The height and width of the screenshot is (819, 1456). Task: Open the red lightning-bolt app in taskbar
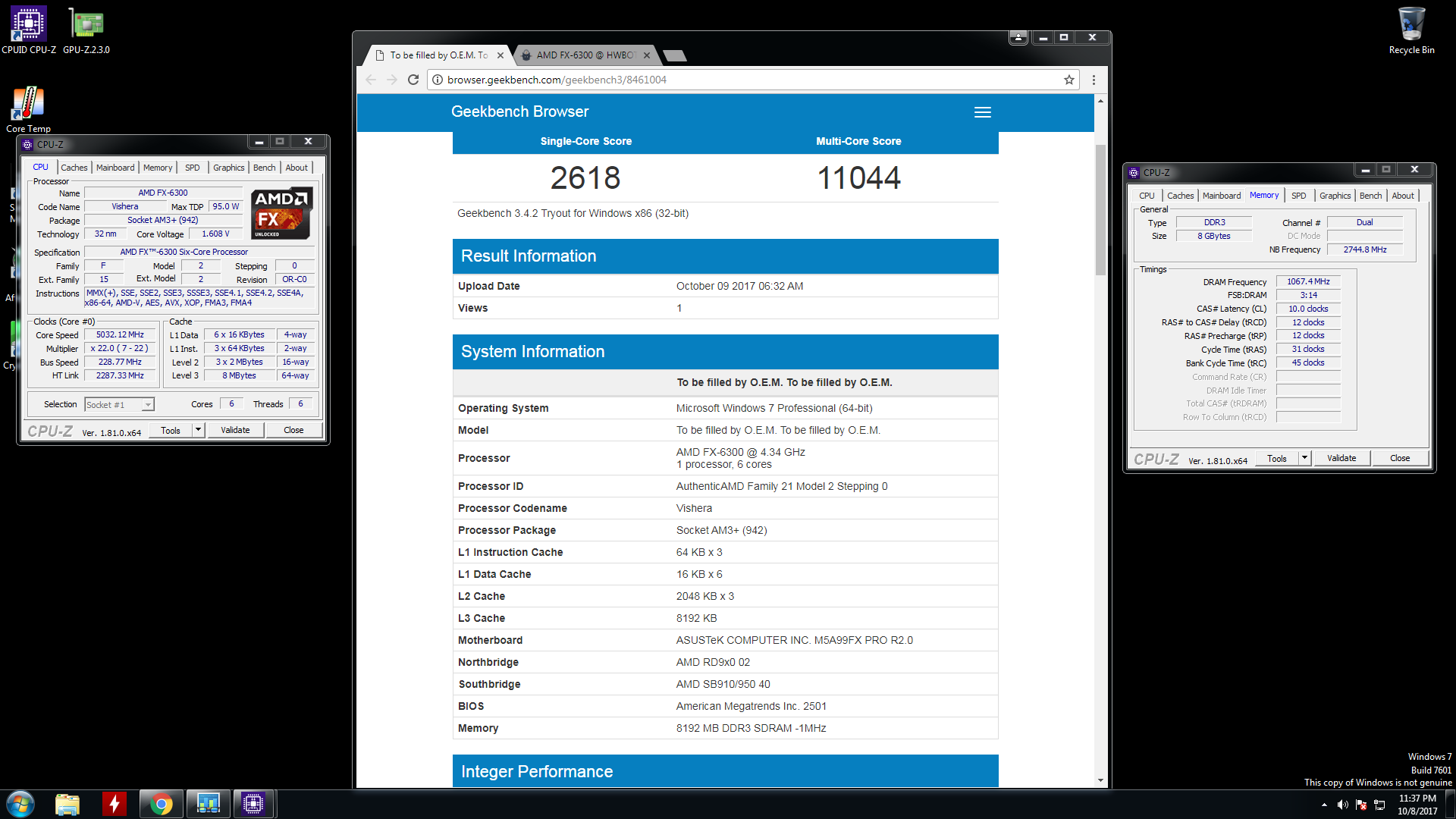point(115,804)
